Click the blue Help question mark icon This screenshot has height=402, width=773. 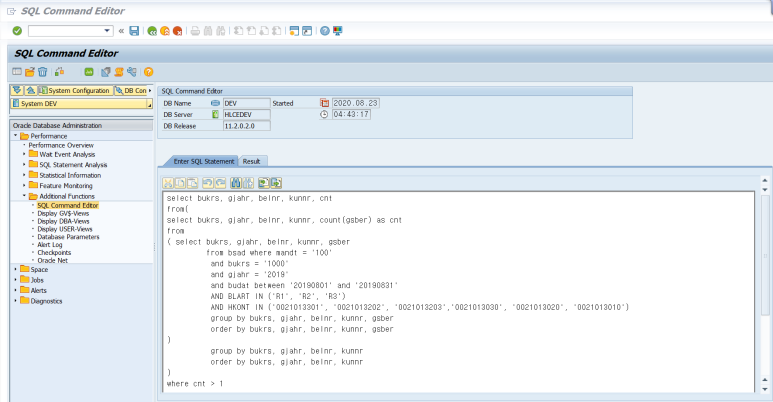coord(325,31)
